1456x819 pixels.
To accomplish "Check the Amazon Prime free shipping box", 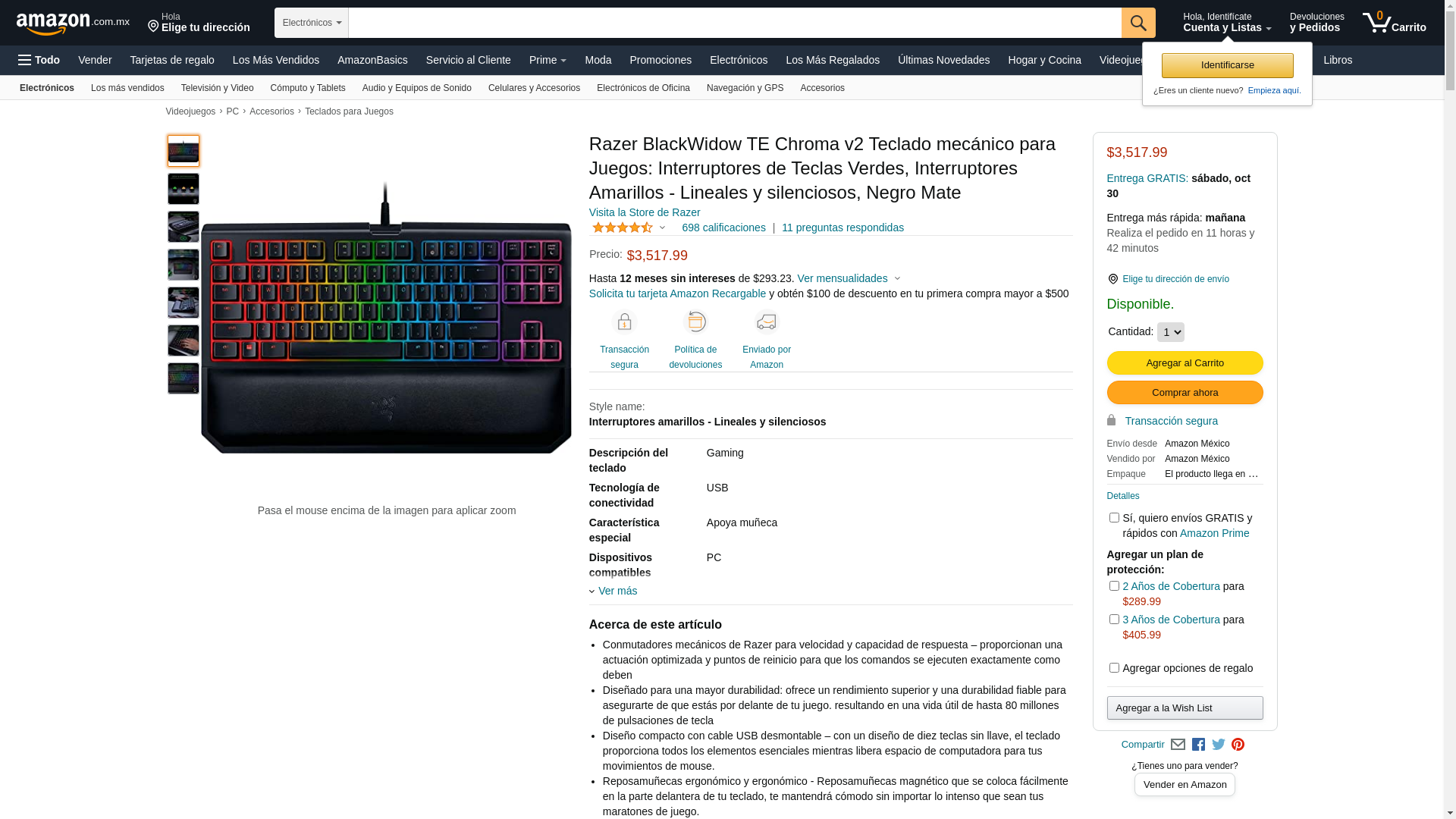I will (x=1114, y=518).
